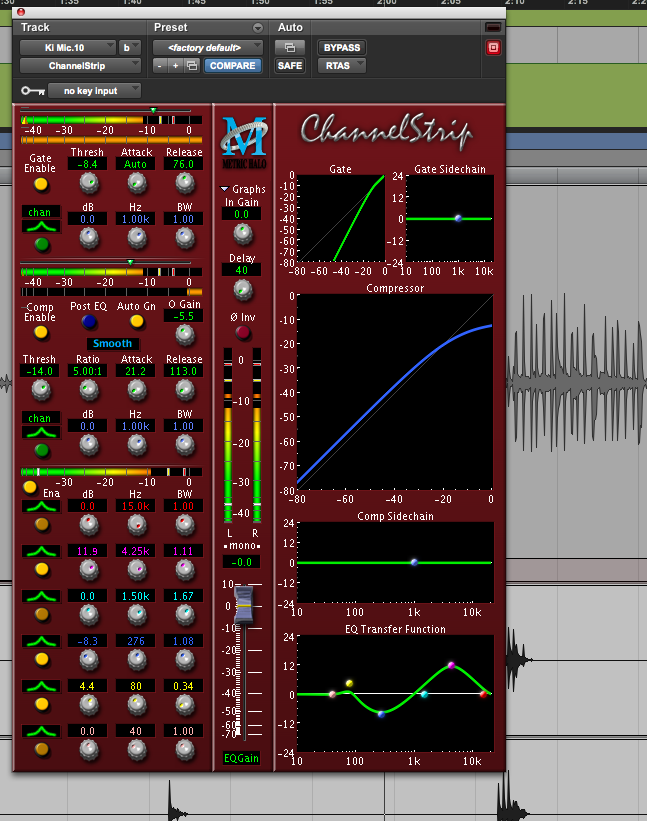The width and height of the screenshot is (647, 821).
Task: Click compressor Thresh value field -14.0
Action: tap(40, 371)
